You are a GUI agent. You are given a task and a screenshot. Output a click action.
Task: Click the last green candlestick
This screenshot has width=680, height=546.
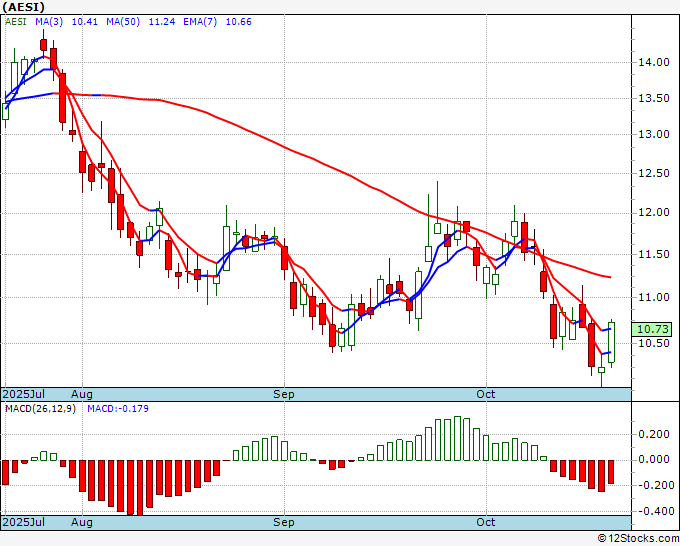pyautogui.click(x=611, y=342)
